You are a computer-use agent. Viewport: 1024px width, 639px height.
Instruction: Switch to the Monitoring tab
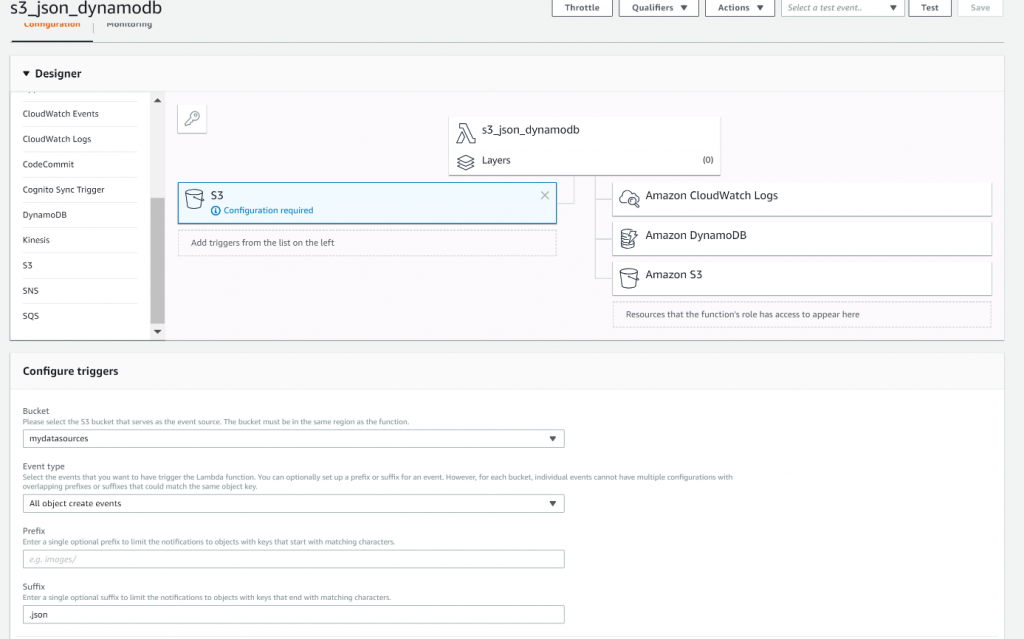[129, 26]
